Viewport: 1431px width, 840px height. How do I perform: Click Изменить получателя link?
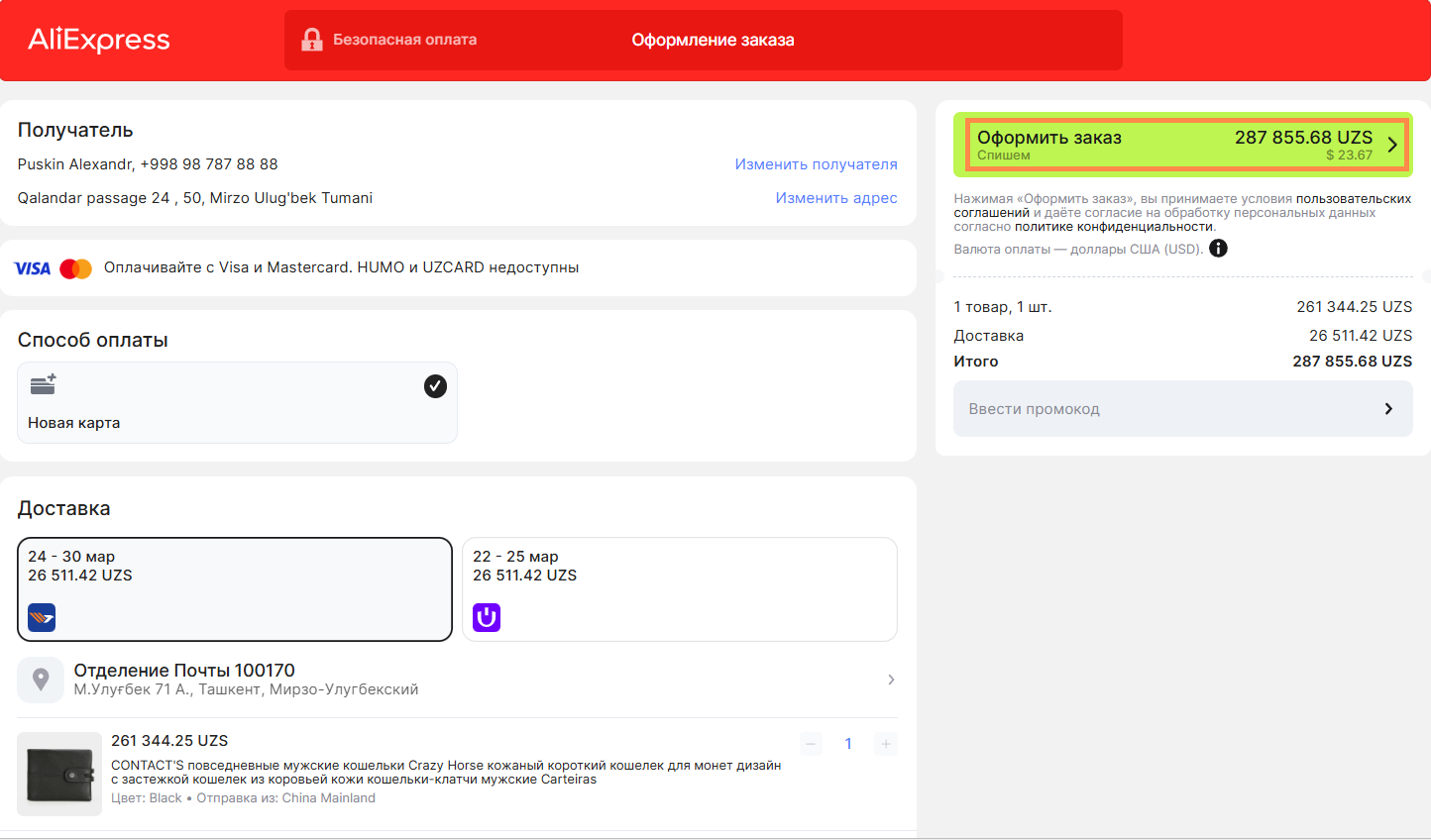[816, 164]
